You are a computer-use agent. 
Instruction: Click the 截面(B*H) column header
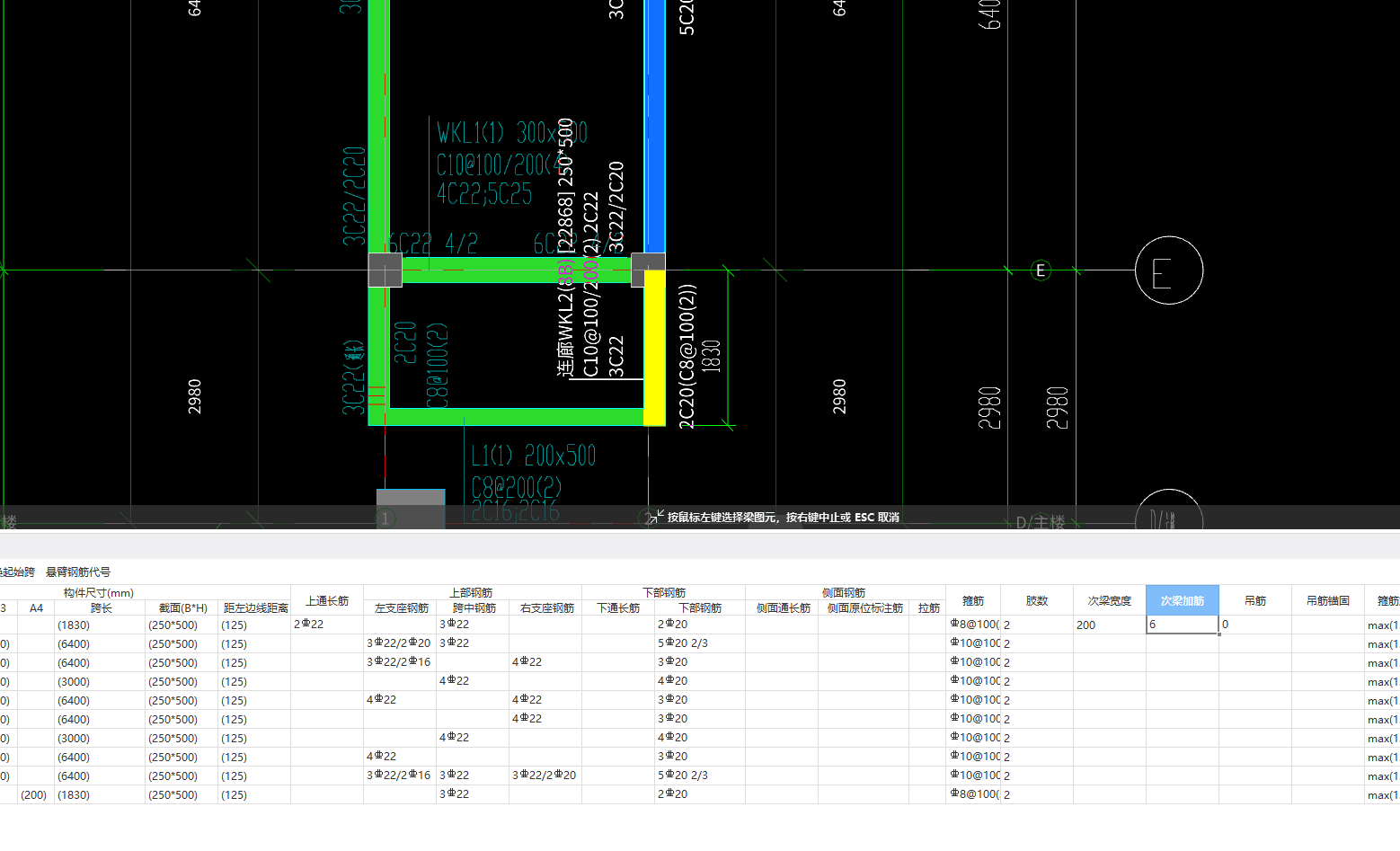click(182, 608)
